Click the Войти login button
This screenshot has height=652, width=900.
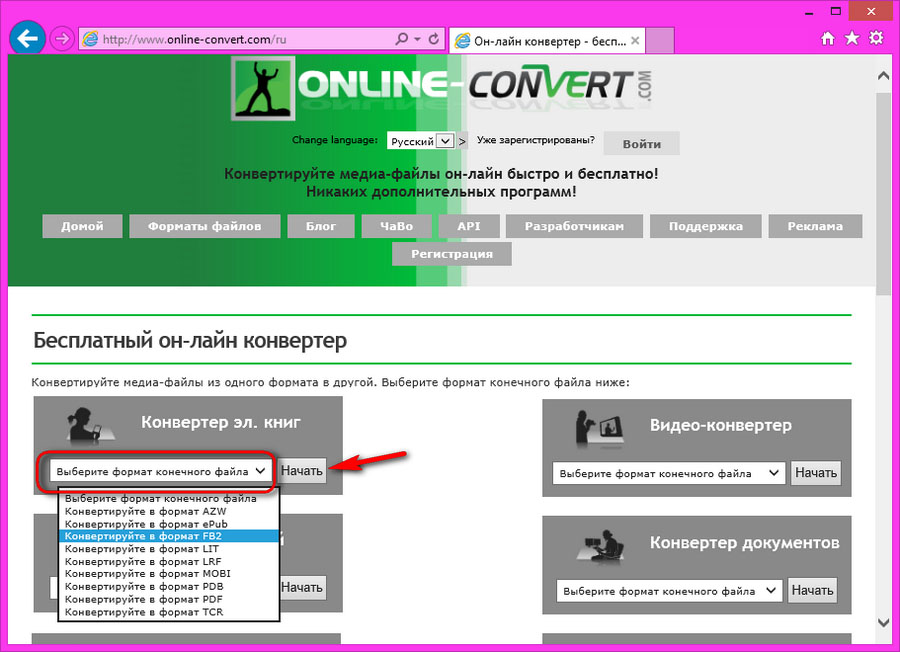click(642, 143)
